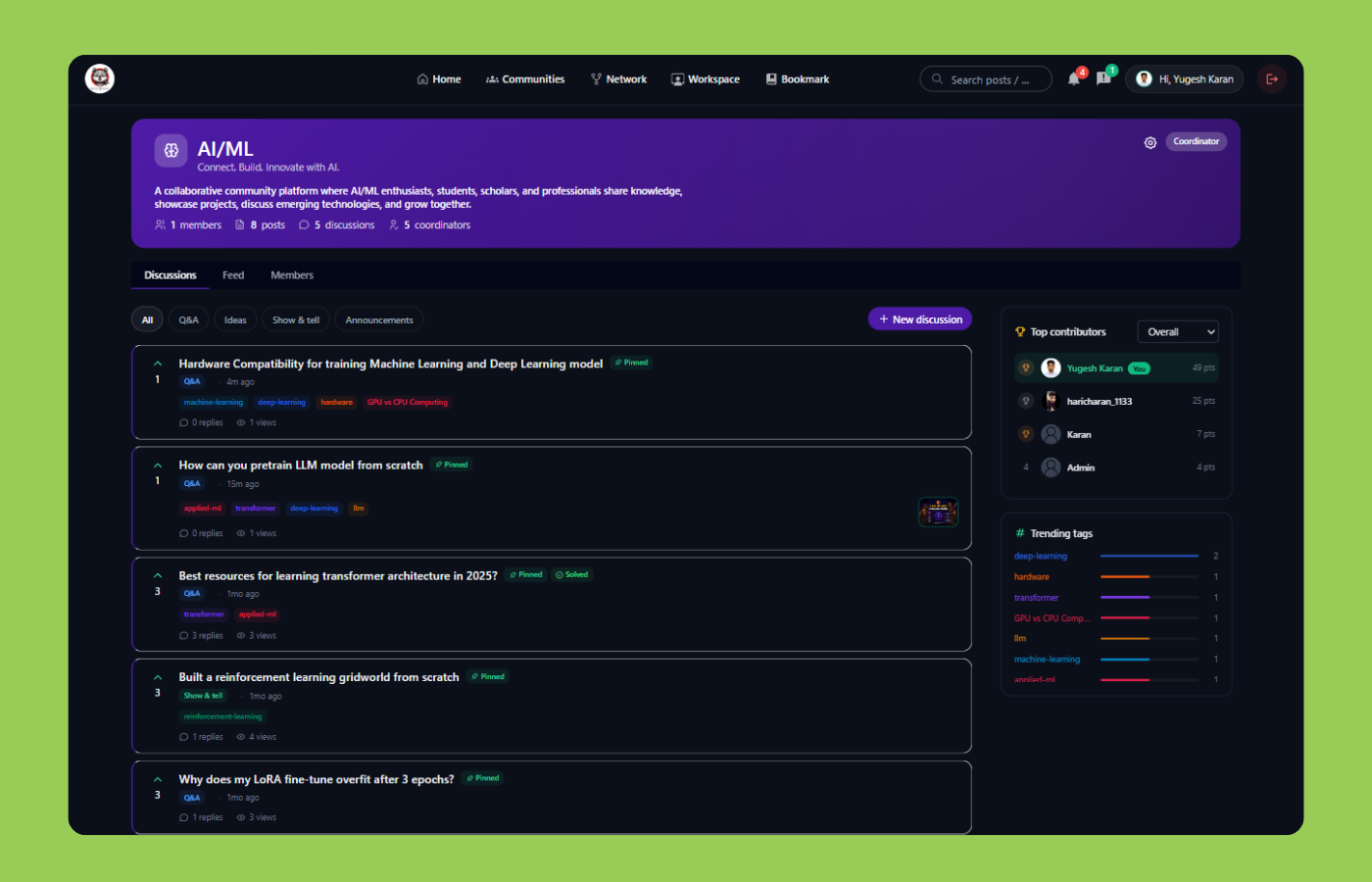The height and width of the screenshot is (882, 1372).
Task: Click the llm tag on pretrain post
Action: [x=359, y=509]
